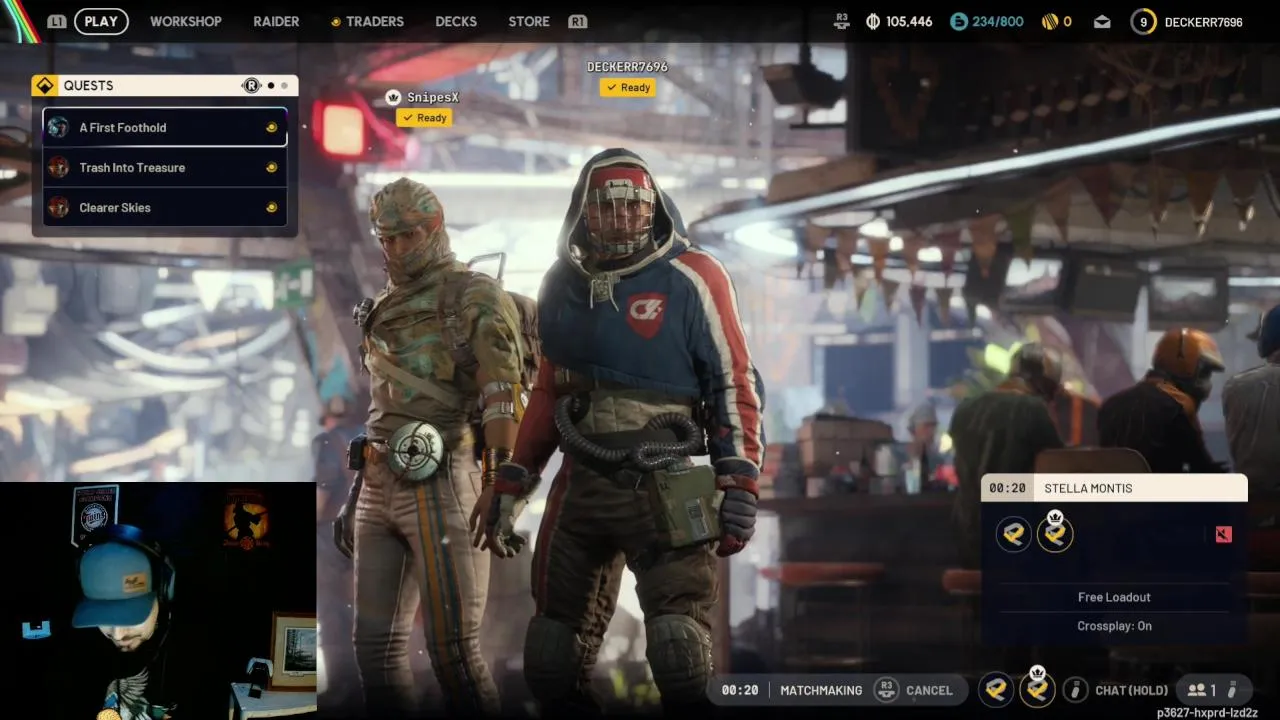The width and height of the screenshot is (1280, 720).
Task: Open the DECKERR7696 profile name in top bar
Action: click(1204, 21)
